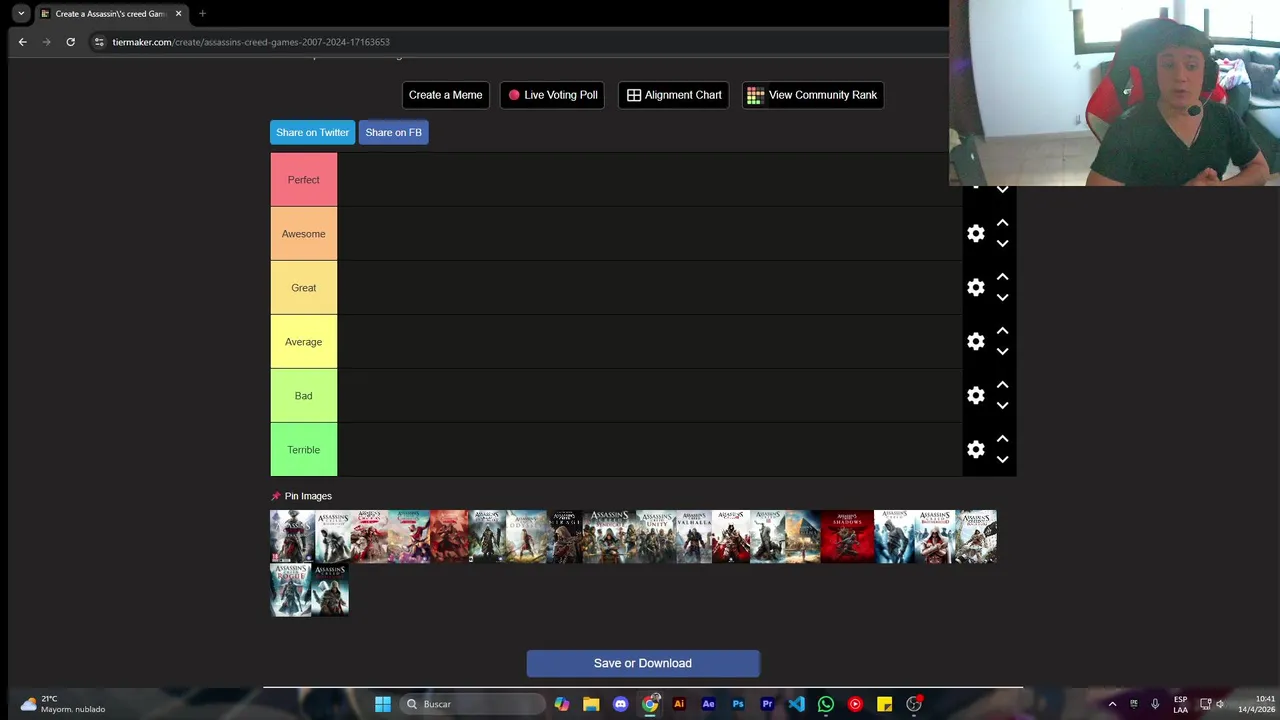Move Terrible tier row up
The image size is (1280, 720).
tap(1002, 439)
